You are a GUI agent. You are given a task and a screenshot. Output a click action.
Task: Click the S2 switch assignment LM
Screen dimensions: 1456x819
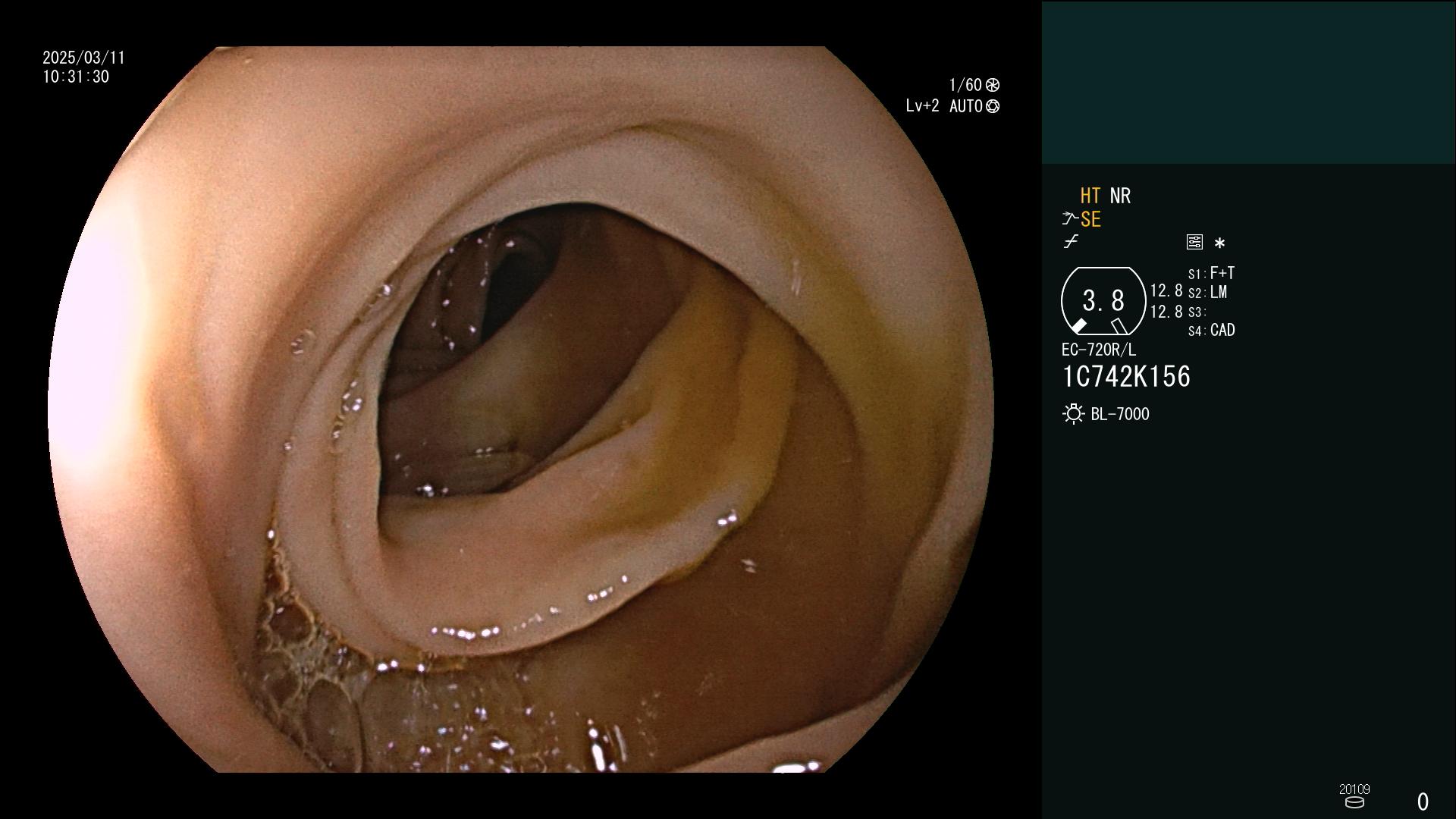coord(1207,292)
